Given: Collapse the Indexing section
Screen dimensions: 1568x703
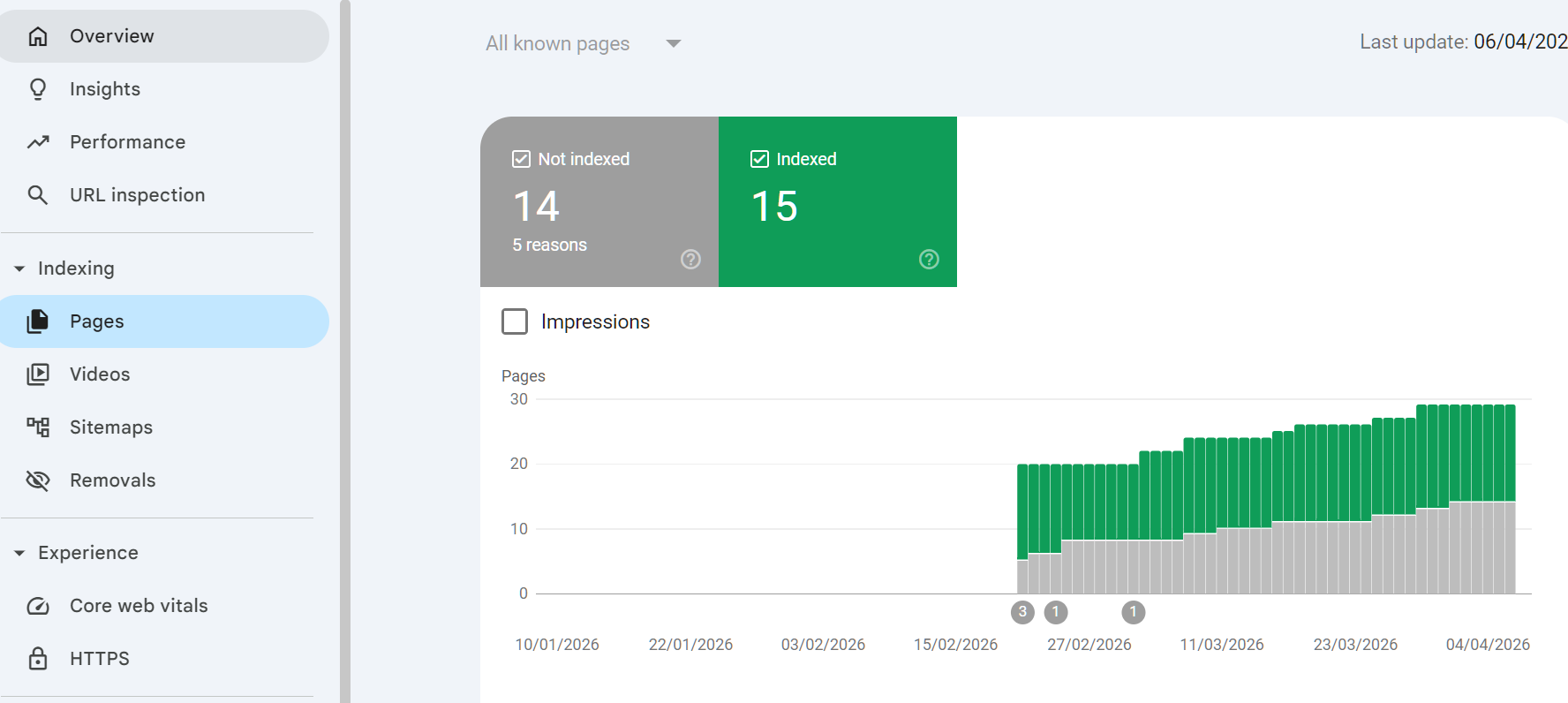Looking at the screenshot, I should (x=19, y=268).
